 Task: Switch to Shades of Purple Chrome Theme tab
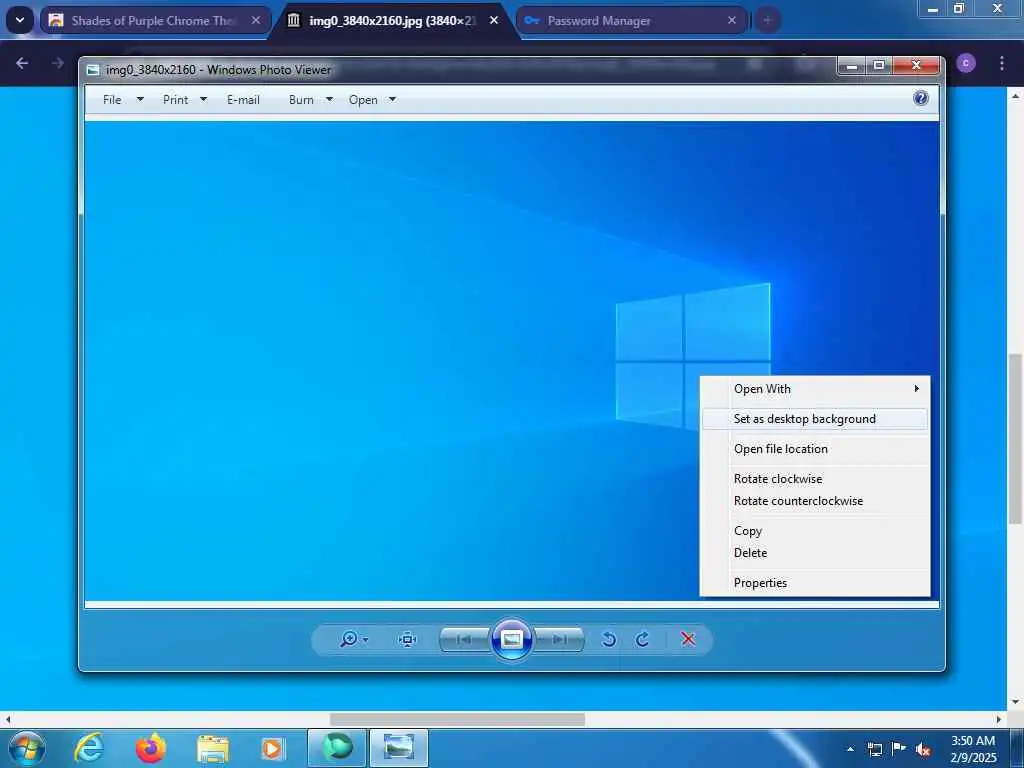click(x=155, y=20)
